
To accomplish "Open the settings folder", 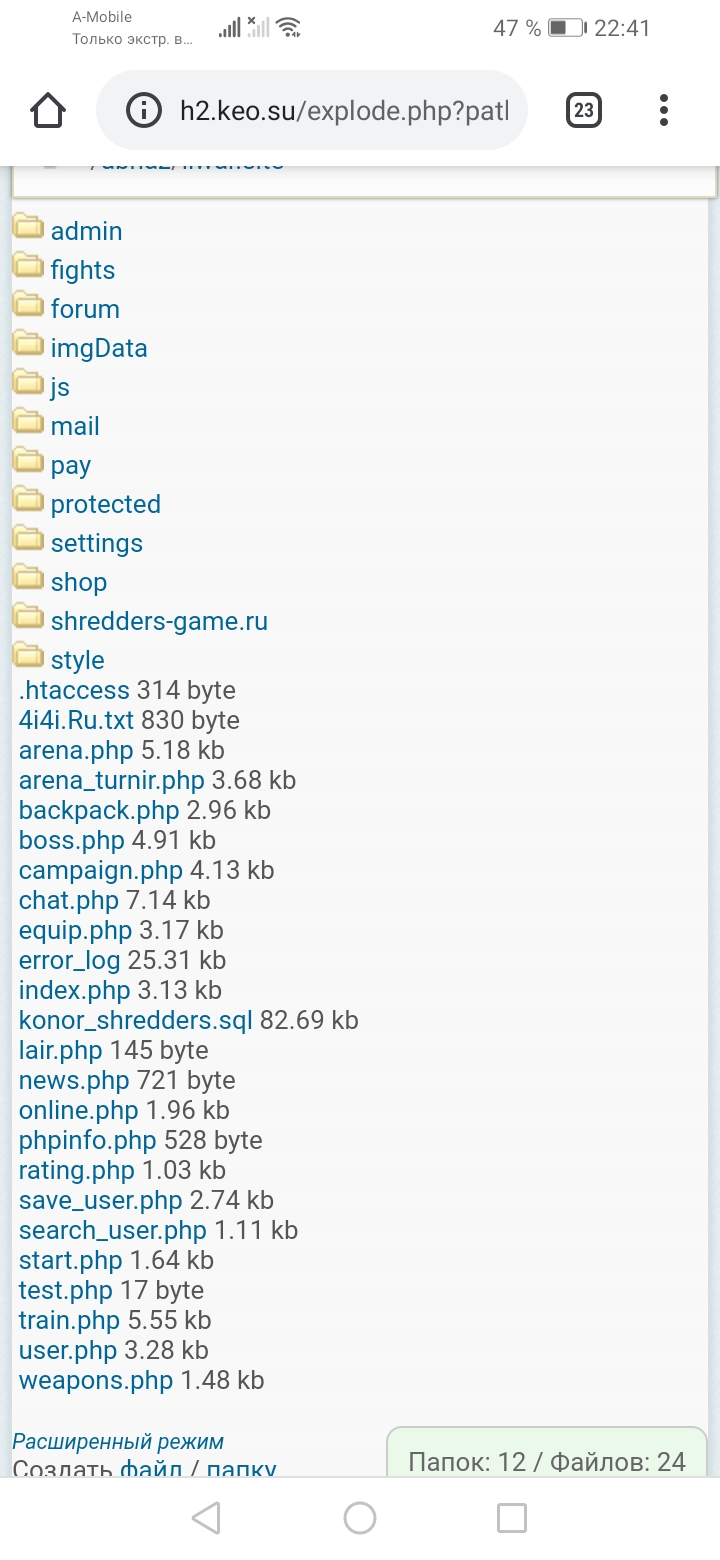I will pos(96,543).
